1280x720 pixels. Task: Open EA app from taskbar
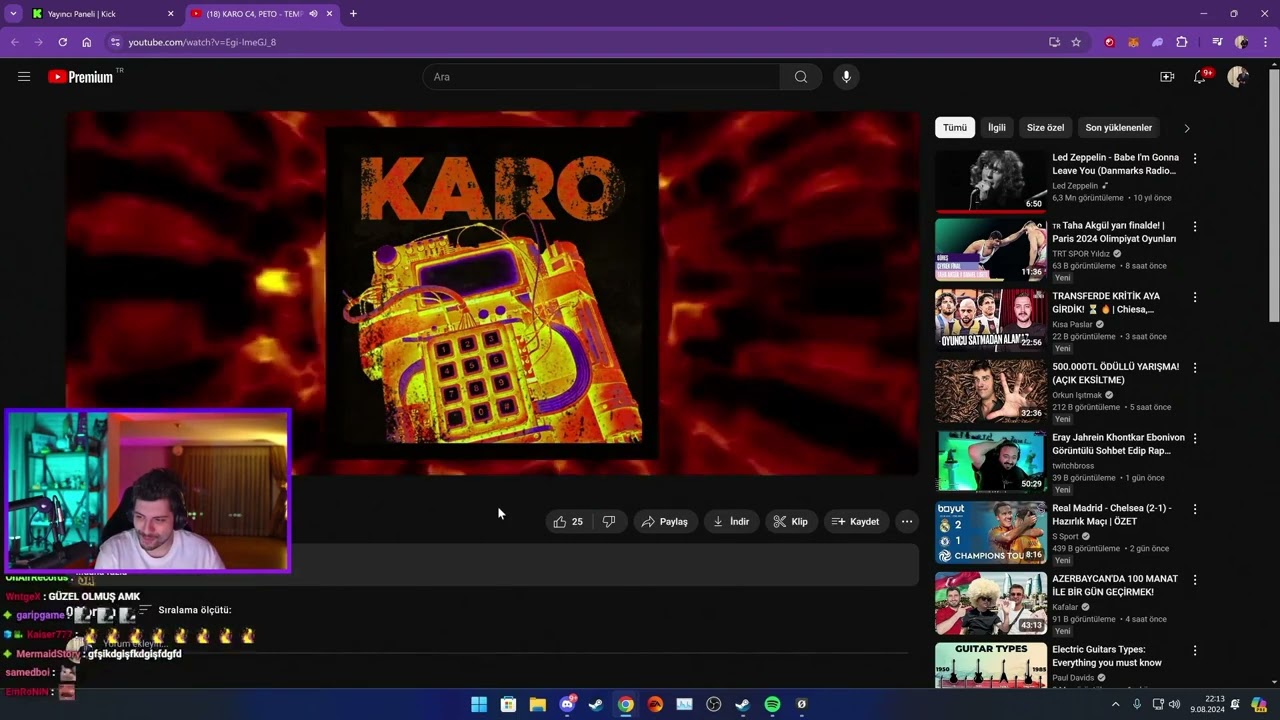click(655, 704)
